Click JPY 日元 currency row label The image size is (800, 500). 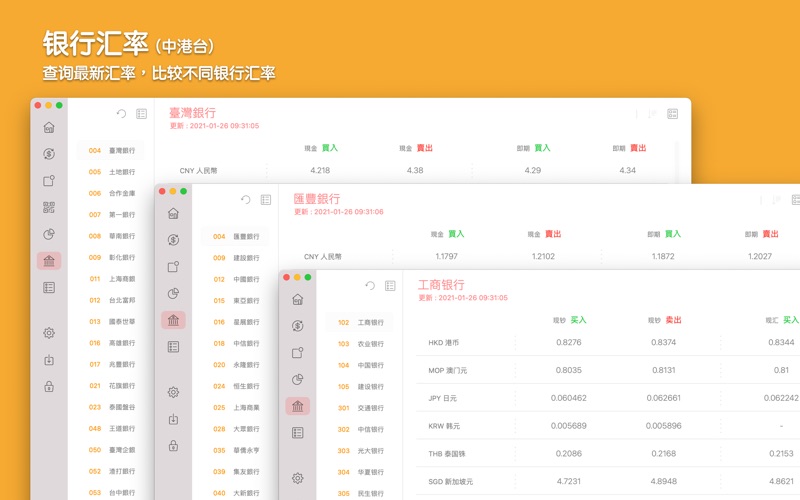click(x=442, y=398)
